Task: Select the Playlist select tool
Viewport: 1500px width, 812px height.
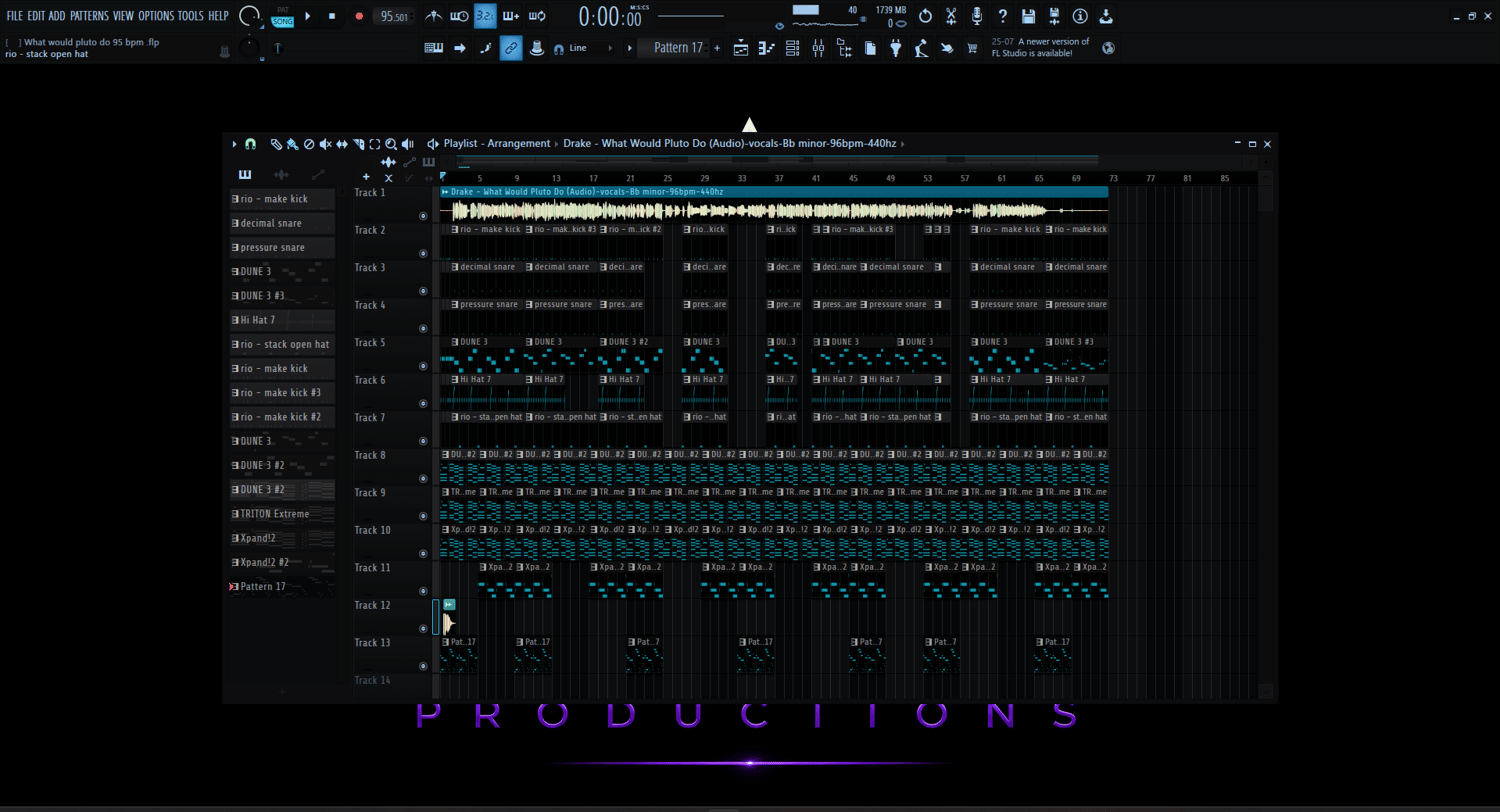Action: [x=375, y=144]
